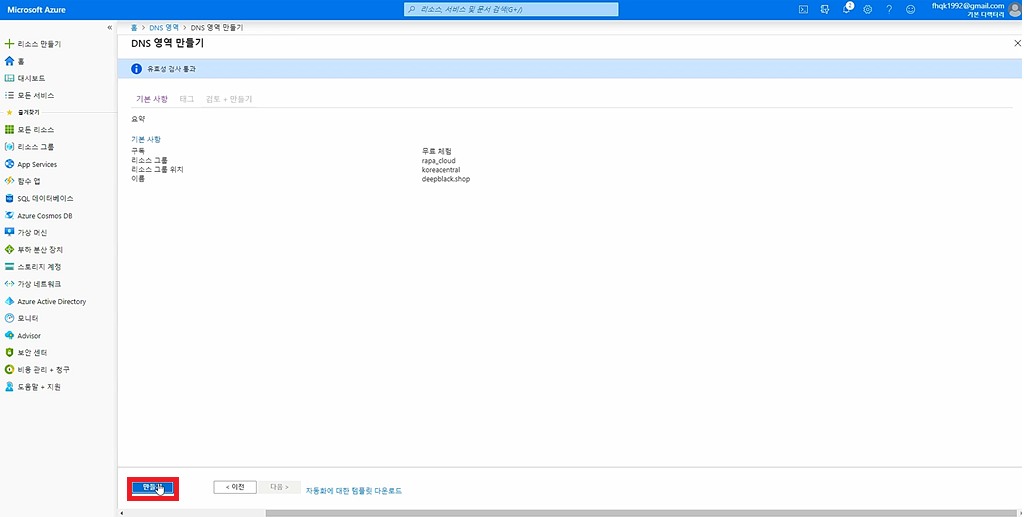The height and width of the screenshot is (517, 1024).
Task: Open the 비용 관리 + 청구 icon
Action: click(9, 369)
